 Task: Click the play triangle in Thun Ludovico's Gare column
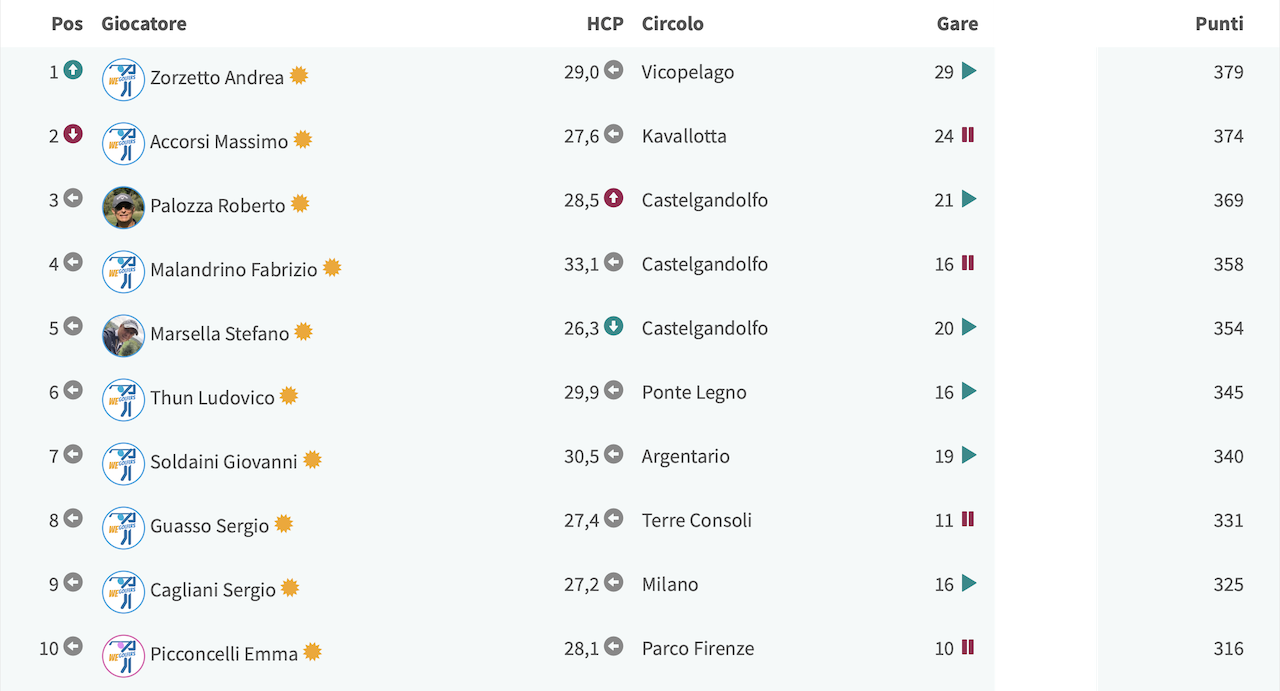(x=968, y=391)
